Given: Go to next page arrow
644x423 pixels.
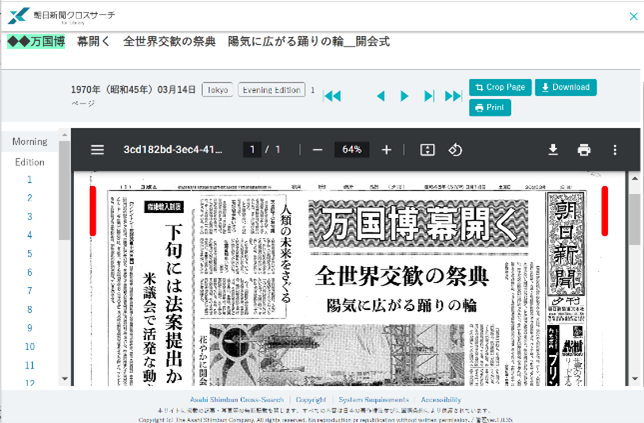Looking at the screenshot, I should pos(404,96).
